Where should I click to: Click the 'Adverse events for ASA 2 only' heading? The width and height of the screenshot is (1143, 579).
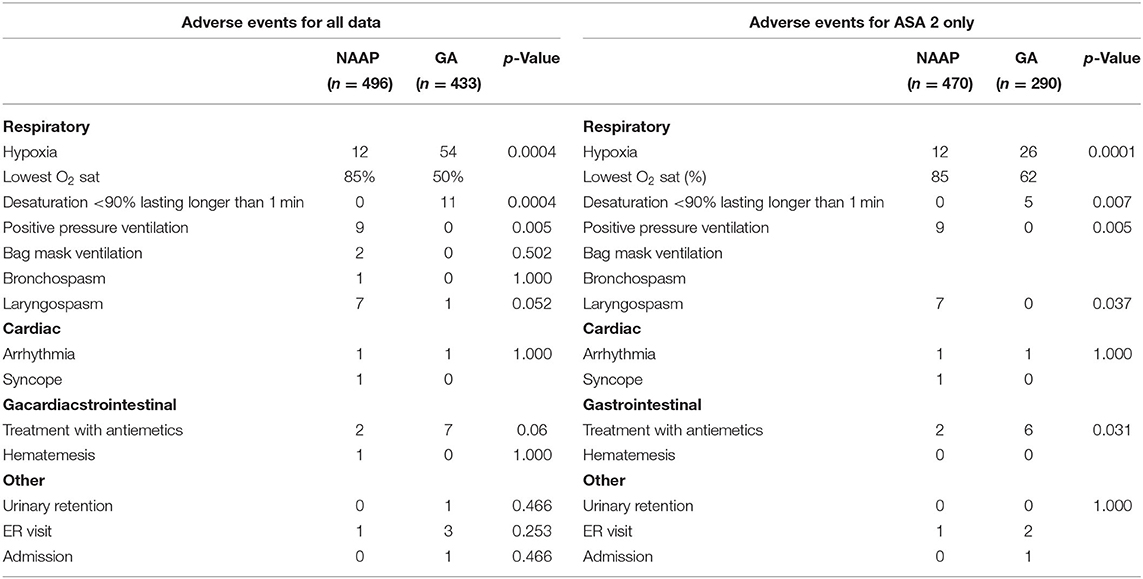click(x=862, y=23)
